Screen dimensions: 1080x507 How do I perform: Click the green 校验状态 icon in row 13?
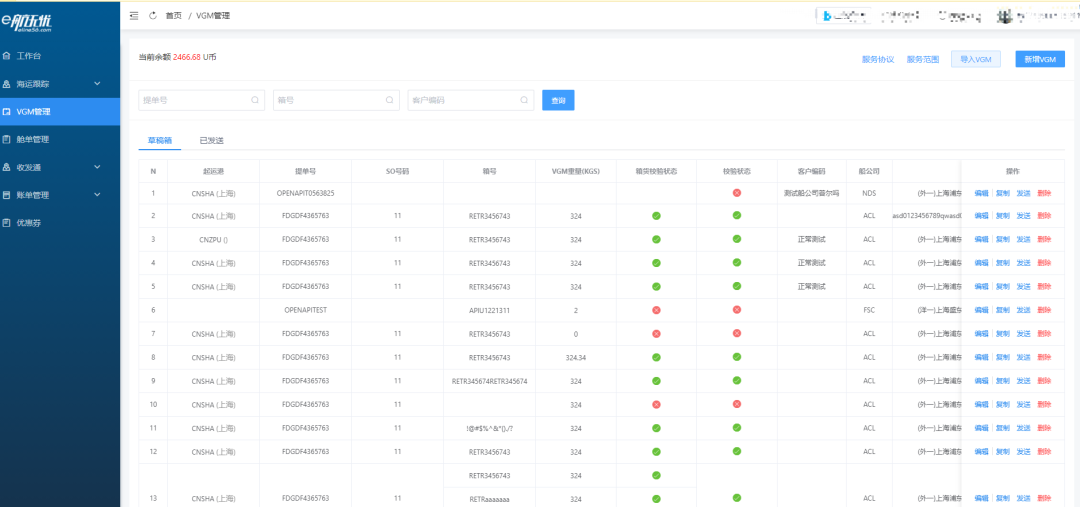[x=737, y=497]
